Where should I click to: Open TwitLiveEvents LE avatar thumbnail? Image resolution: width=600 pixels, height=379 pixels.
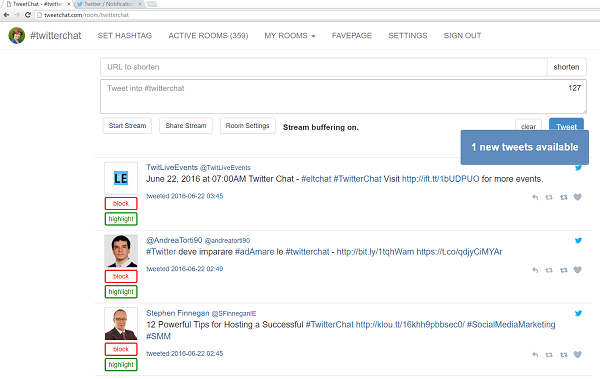[x=121, y=178]
